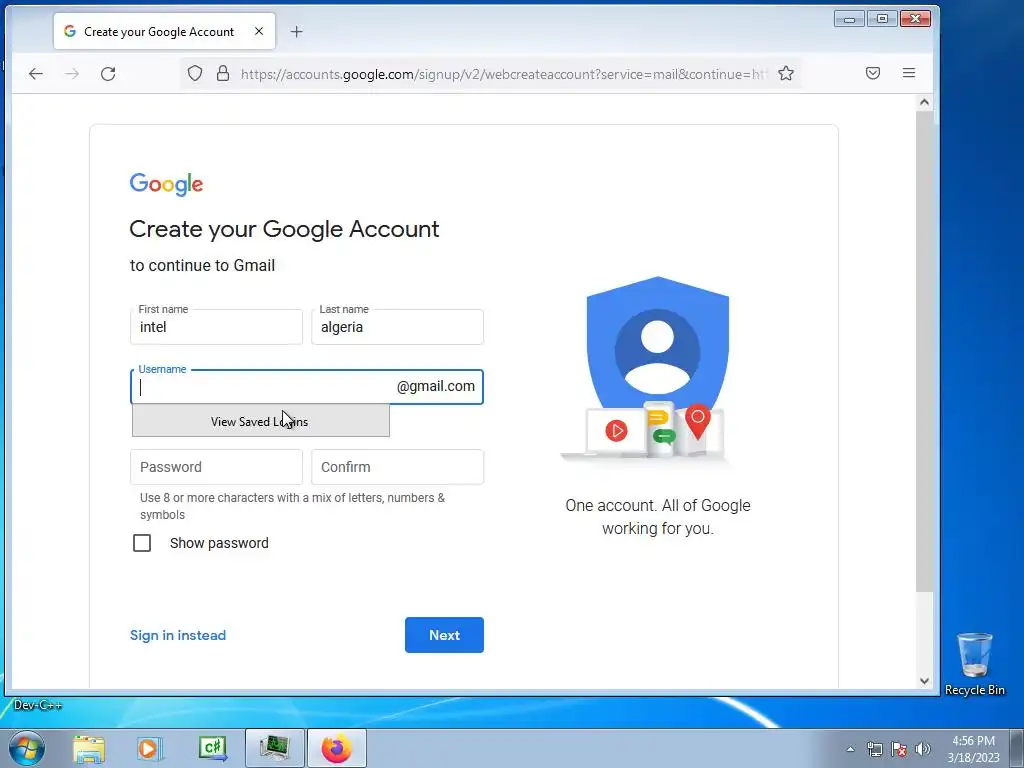Screen dimensions: 1024x768
Task: View site security via the padlock icon
Action: click(223, 73)
